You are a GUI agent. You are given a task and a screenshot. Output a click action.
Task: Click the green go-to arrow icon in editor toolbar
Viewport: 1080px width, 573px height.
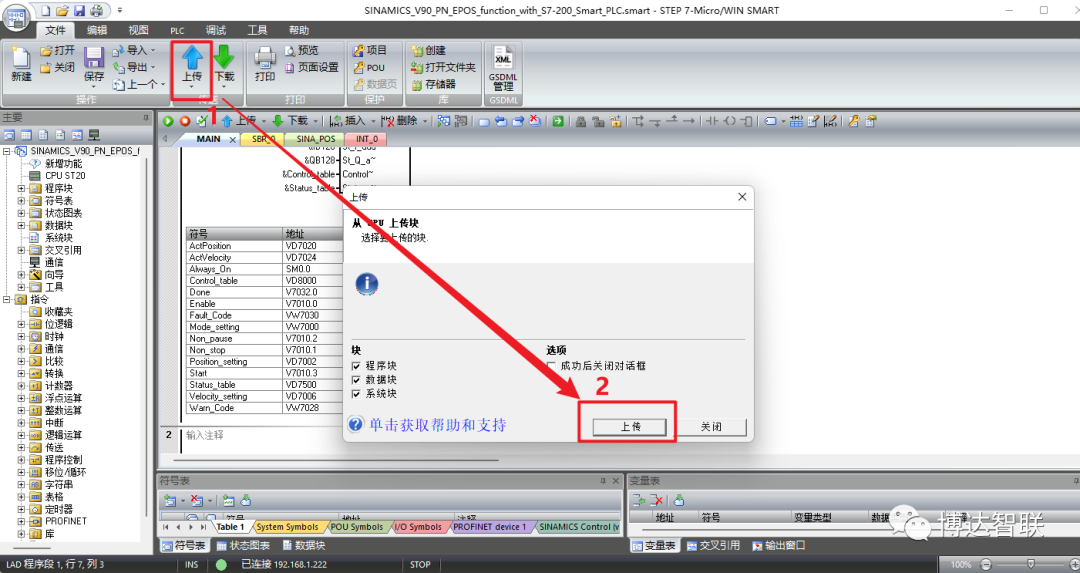pyautogui.click(x=558, y=121)
